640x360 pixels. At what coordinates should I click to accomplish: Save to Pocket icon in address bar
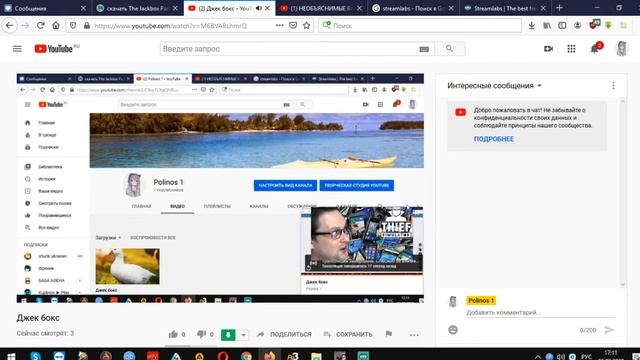293,25
